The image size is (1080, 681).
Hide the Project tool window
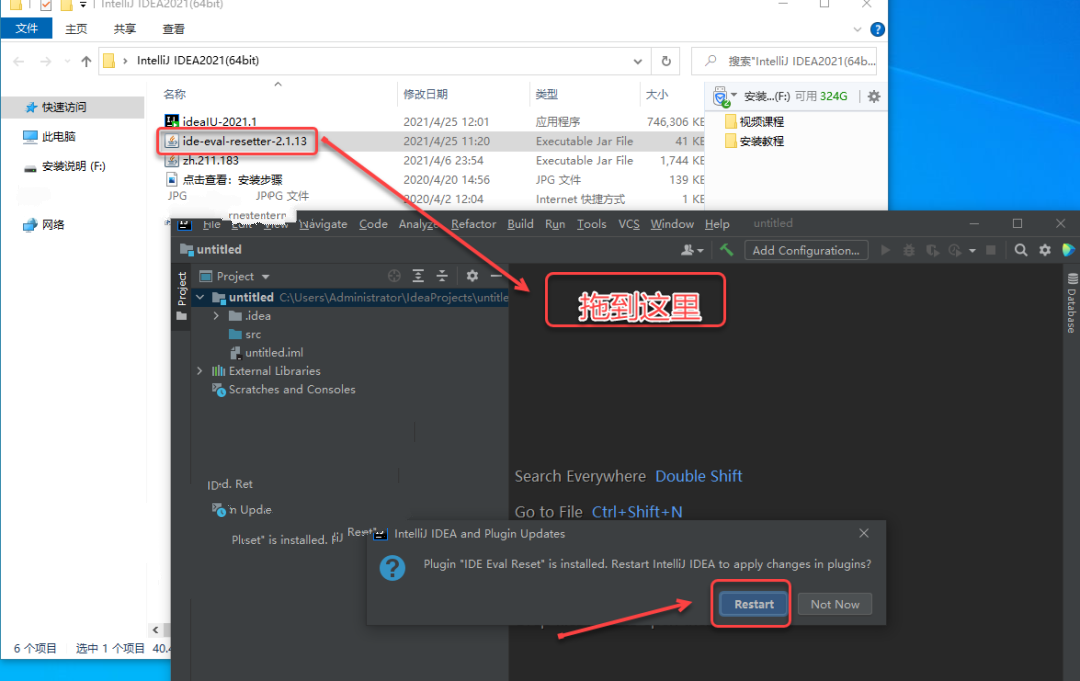[496, 276]
